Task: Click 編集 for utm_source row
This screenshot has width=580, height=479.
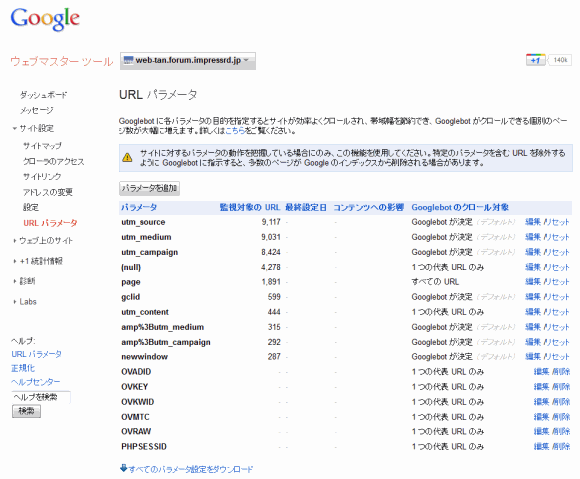Action: (533, 222)
